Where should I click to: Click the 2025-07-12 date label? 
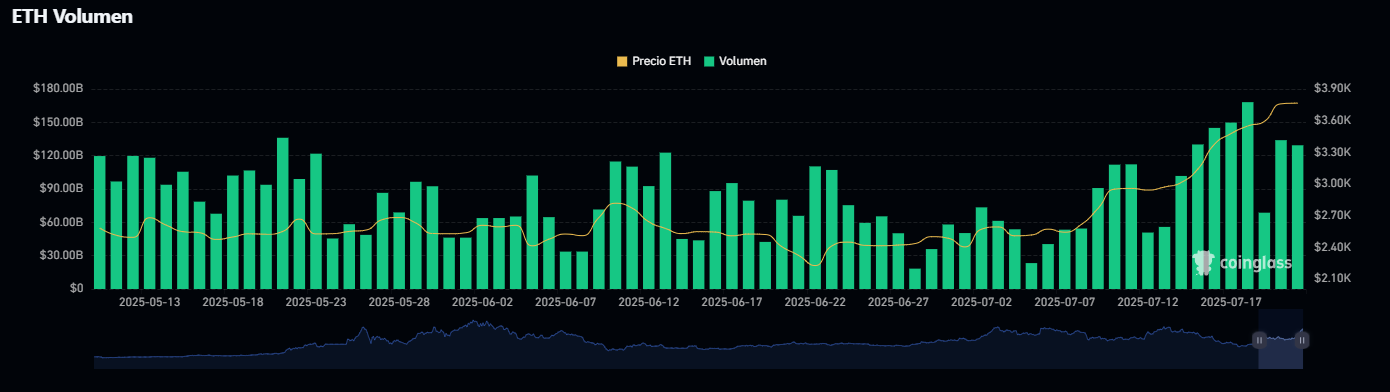tap(1148, 301)
